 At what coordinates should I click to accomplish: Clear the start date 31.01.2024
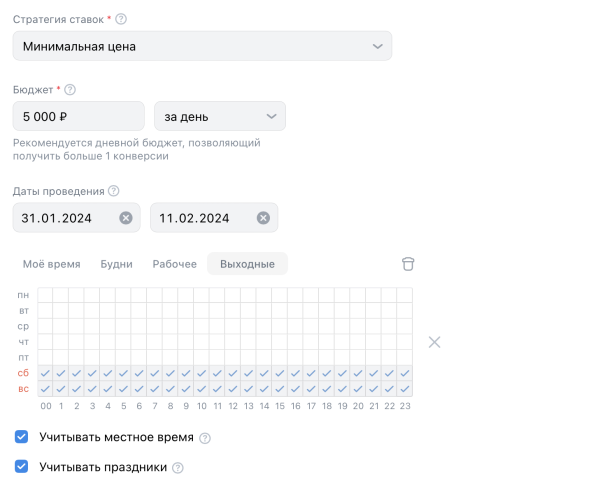[126, 218]
